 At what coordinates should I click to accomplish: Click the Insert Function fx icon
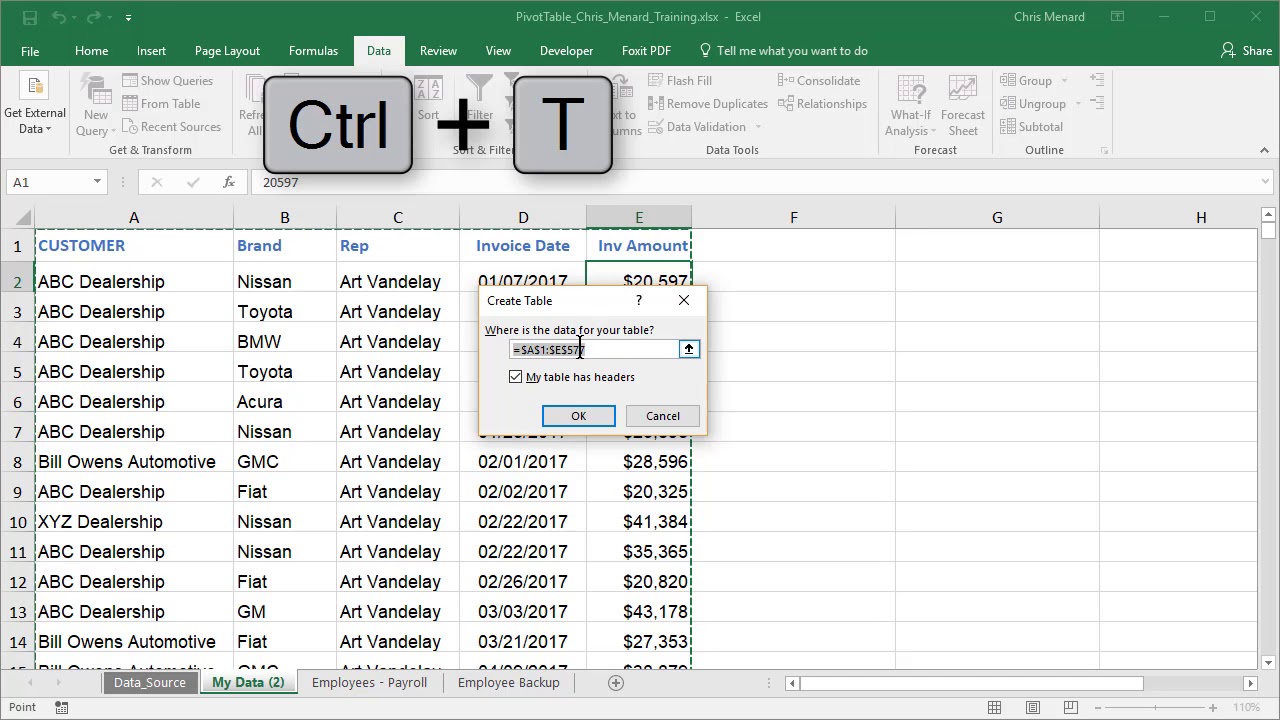point(229,182)
